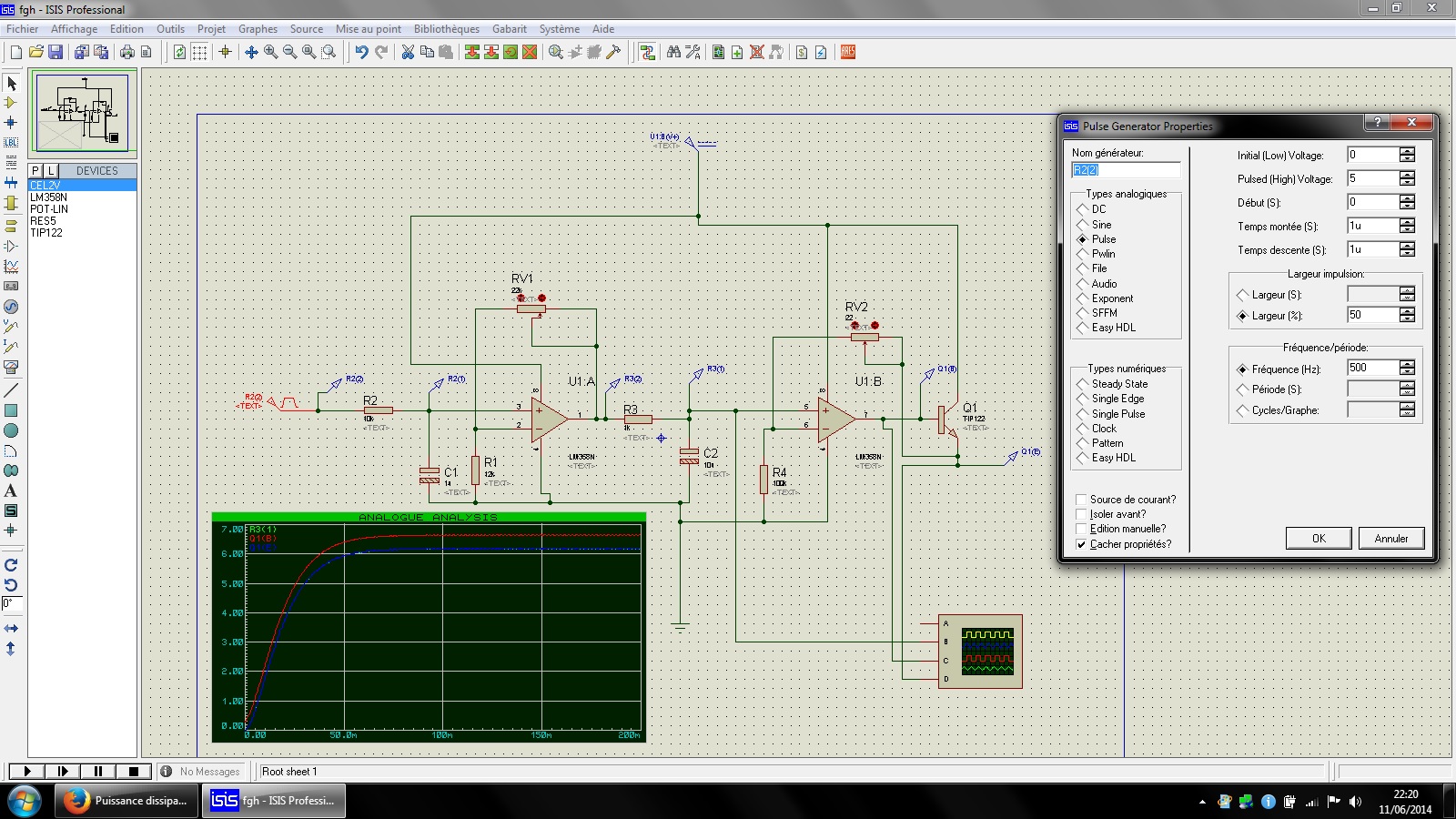Click the Undo arrow icon
1456x819 pixels.
tap(361, 52)
